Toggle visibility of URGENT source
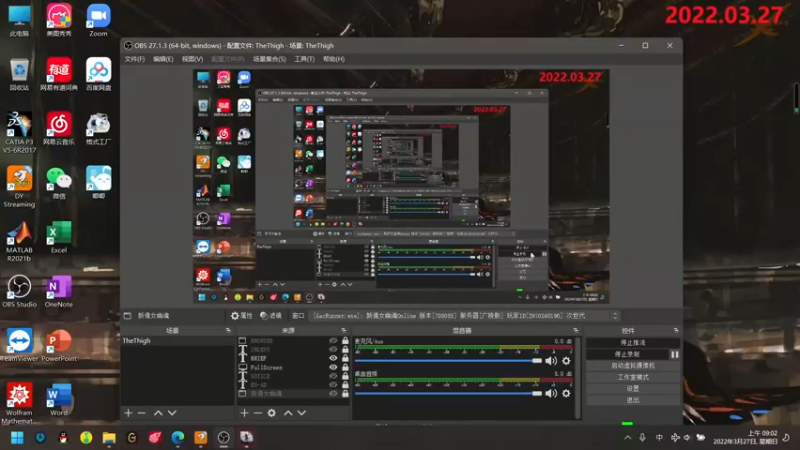Image resolution: width=800 pixels, height=450 pixels. (333, 349)
